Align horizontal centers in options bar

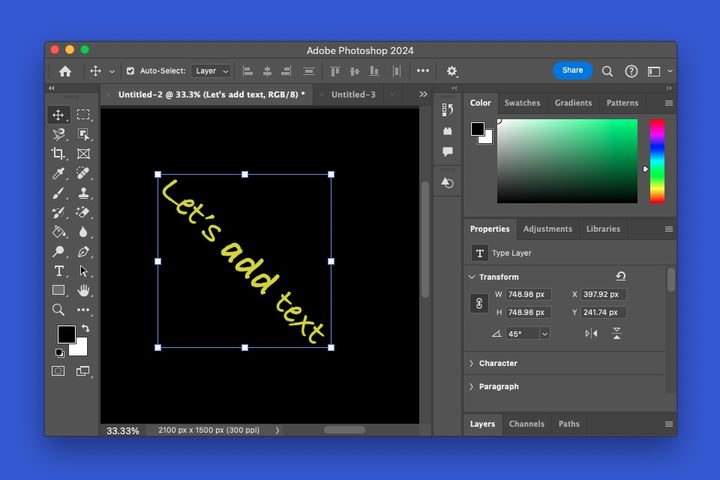pos(267,71)
